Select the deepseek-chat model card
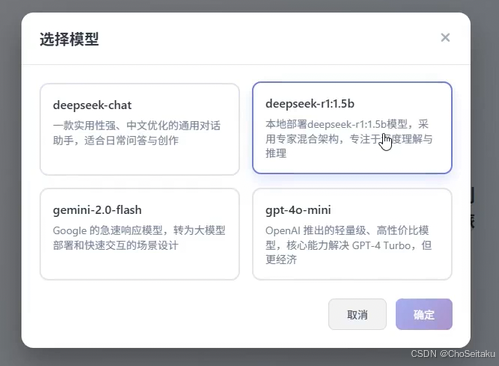Viewport: 499px width, 366px height. 140,129
